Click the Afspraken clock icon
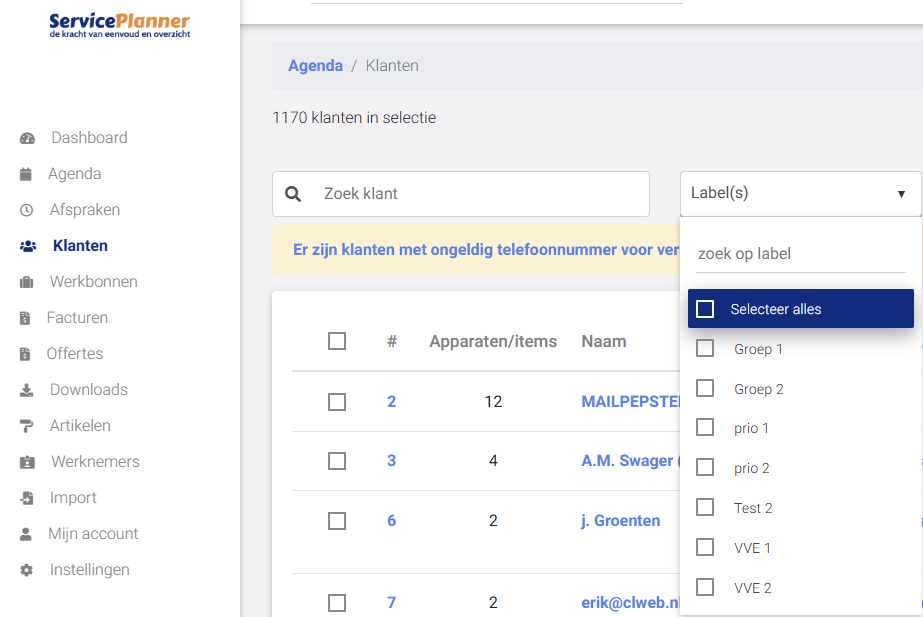Viewport: 923px width, 617px height. (27, 210)
